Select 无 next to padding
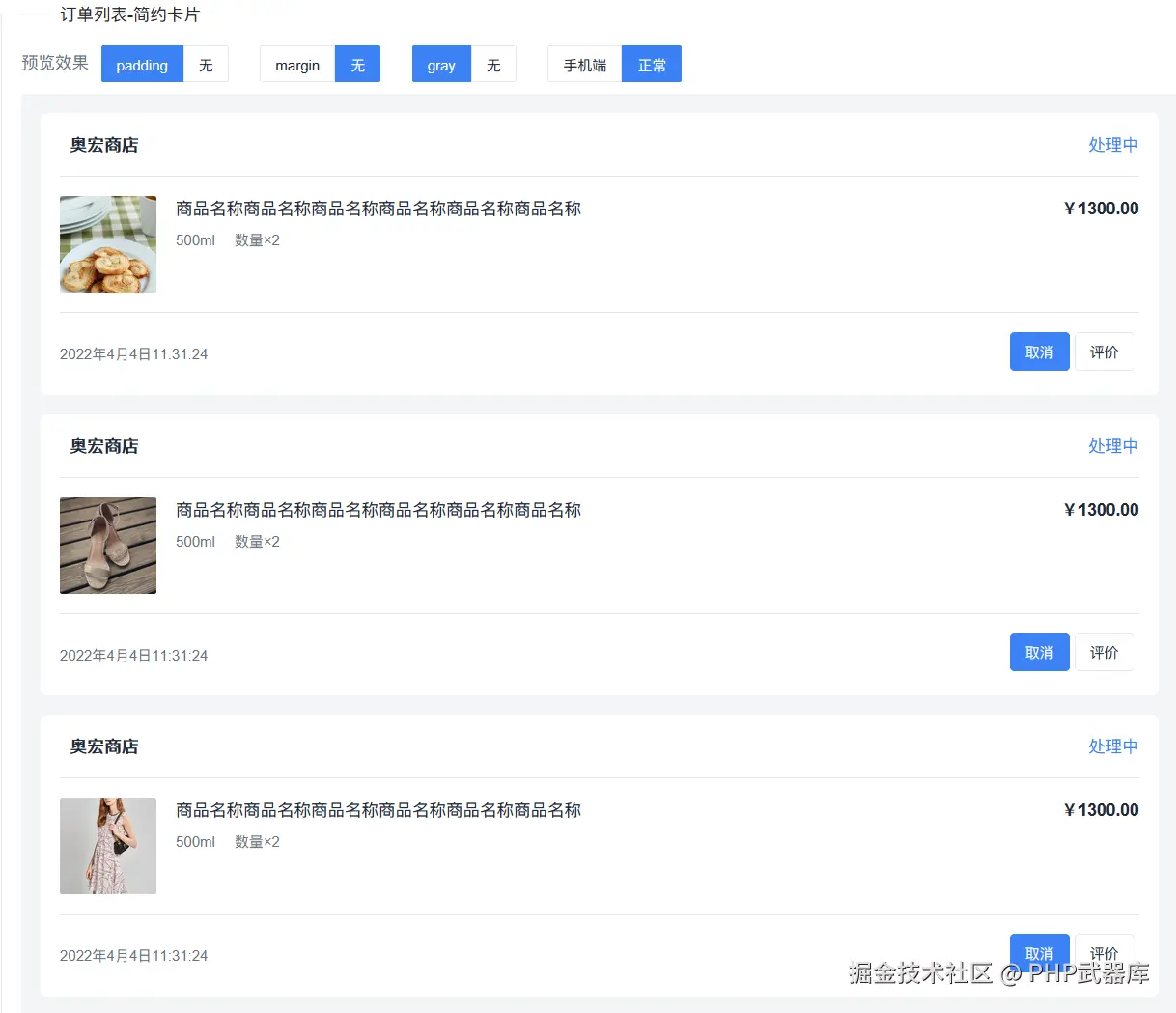Image resolution: width=1176 pixels, height=1013 pixels. tap(206, 65)
